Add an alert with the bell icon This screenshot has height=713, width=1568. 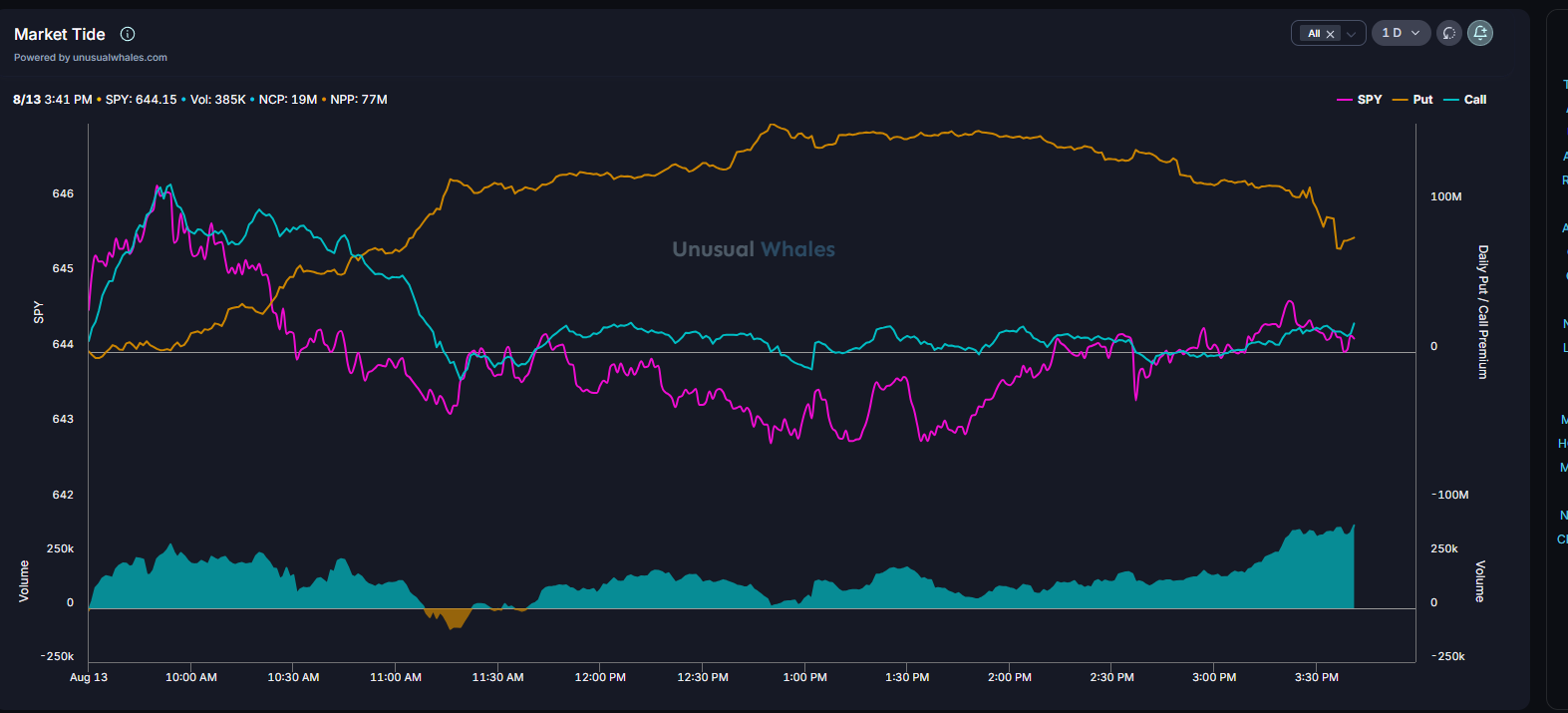pyautogui.click(x=1480, y=33)
